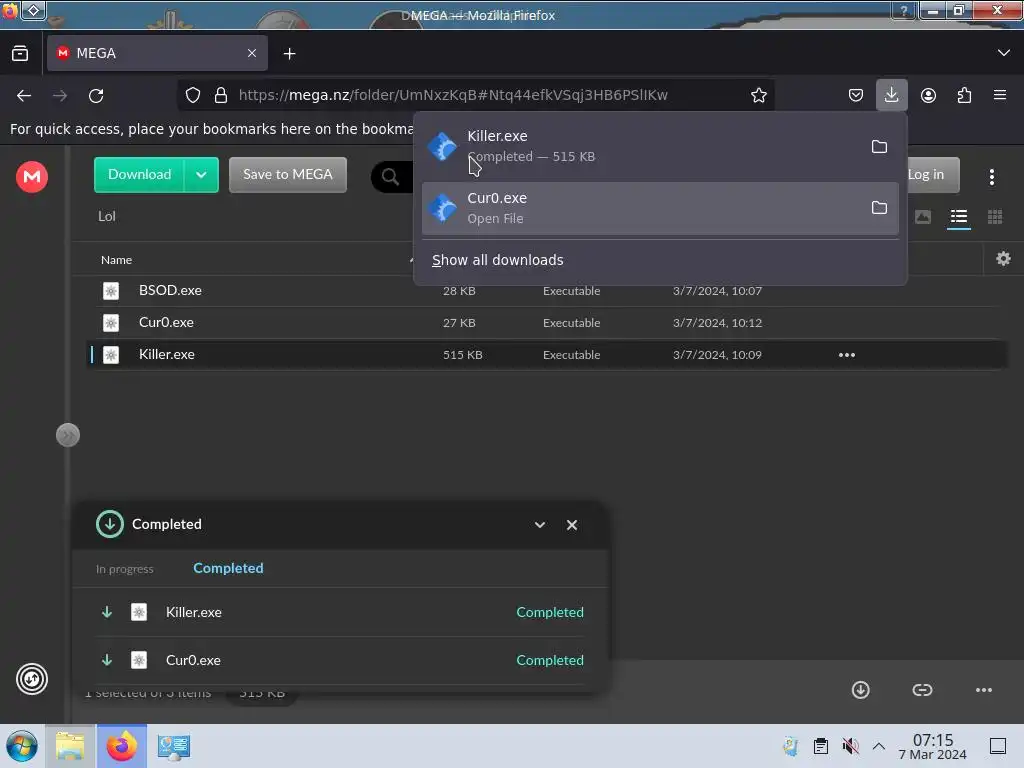Open image gallery view icon
The image size is (1024, 768).
click(x=922, y=217)
